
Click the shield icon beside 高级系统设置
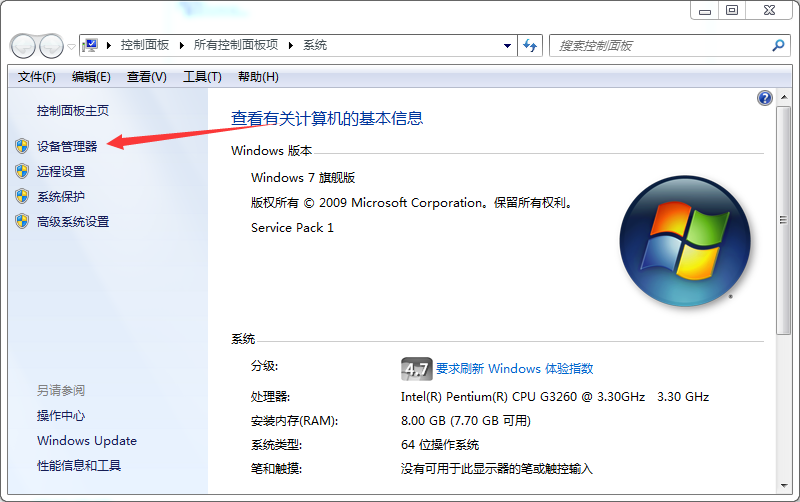click(22, 221)
